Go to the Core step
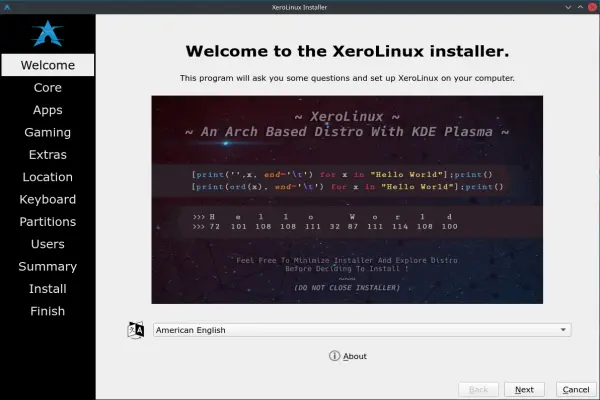 (48, 88)
